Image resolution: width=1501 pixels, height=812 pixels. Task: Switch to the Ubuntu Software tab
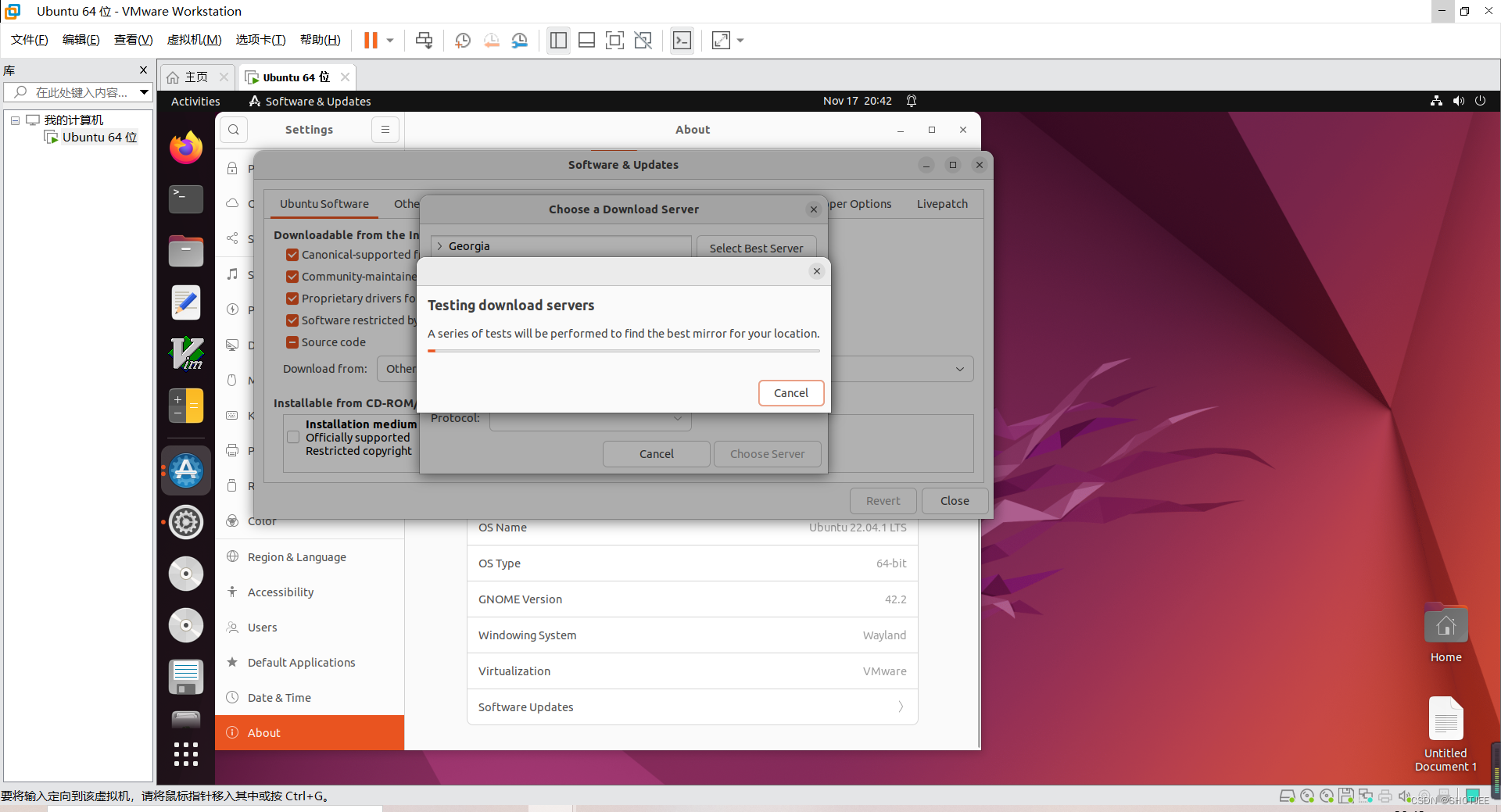[324, 204]
